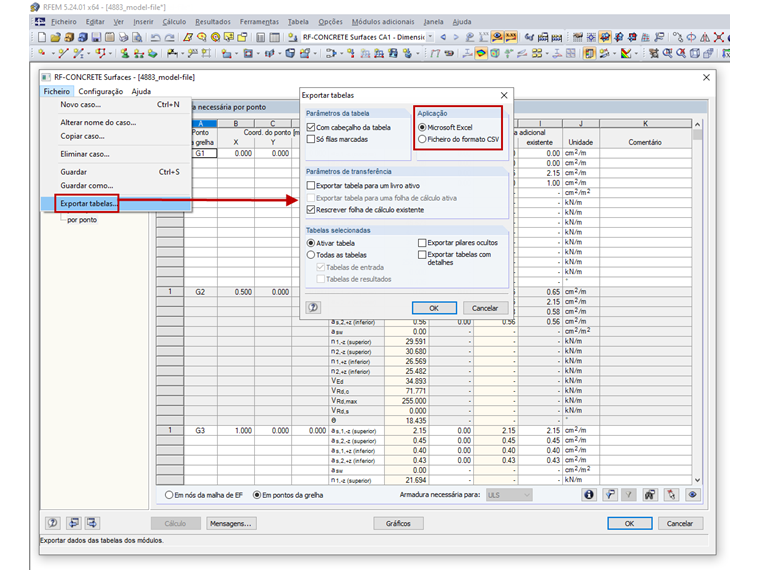Open Ajuda menu in RF-CONCRETE window
The image size is (760, 570).
[x=141, y=91]
